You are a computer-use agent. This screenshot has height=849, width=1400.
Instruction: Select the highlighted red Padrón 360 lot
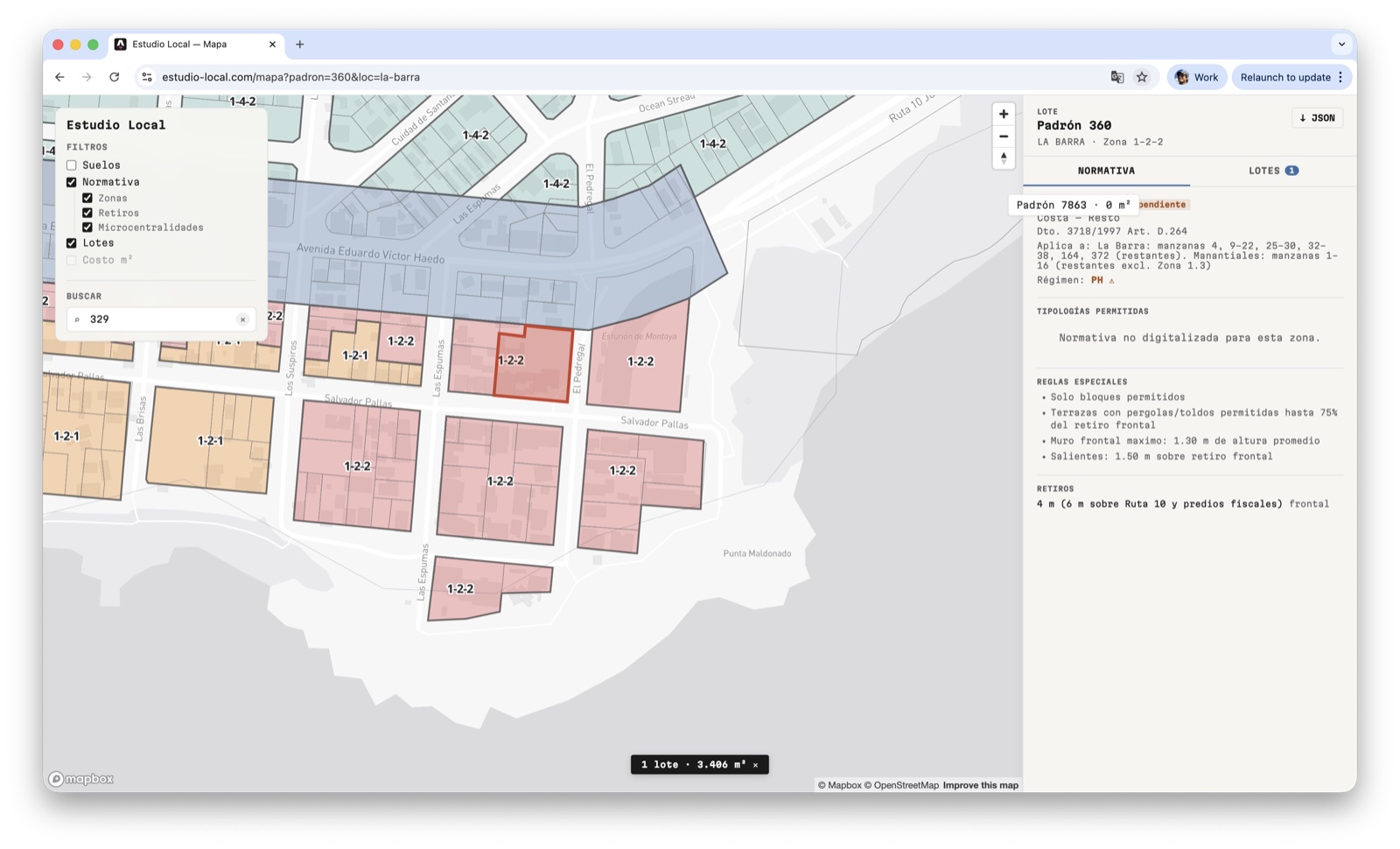click(534, 366)
